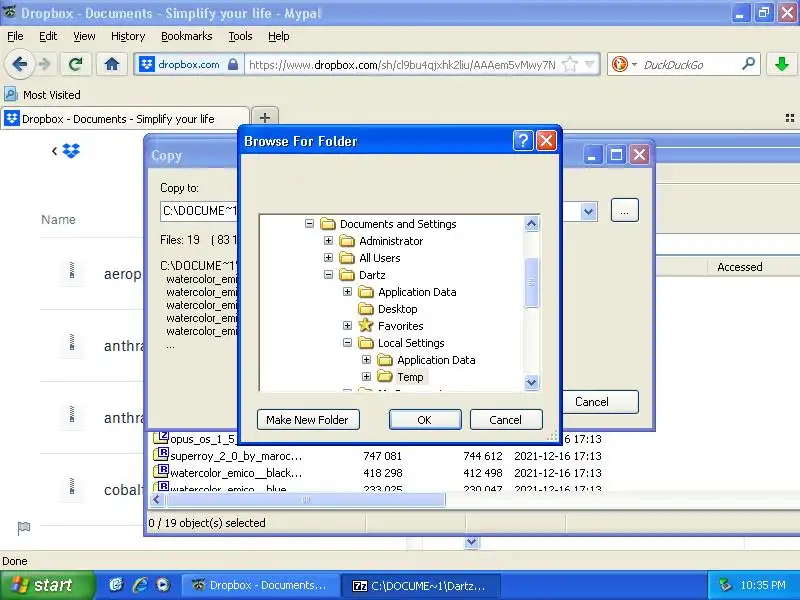Select the Temp folder in the tree
This screenshot has height=600, width=800.
pos(410,377)
